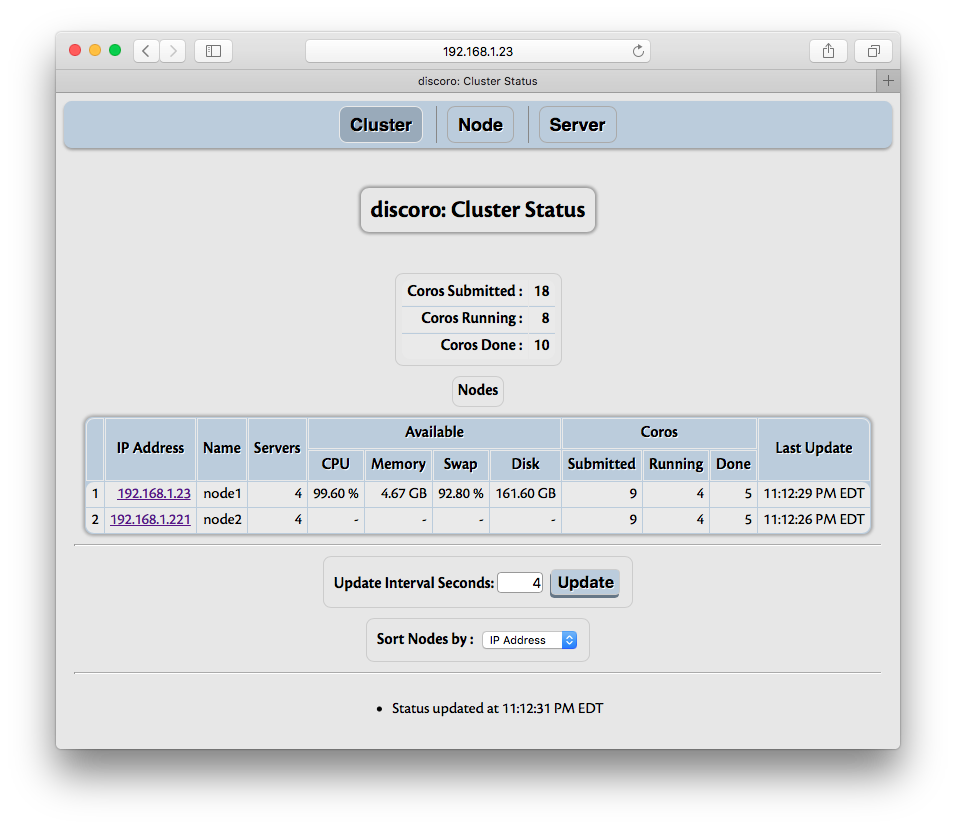The width and height of the screenshot is (956, 829).
Task: Go back with the browser back arrow
Action: pos(146,51)
